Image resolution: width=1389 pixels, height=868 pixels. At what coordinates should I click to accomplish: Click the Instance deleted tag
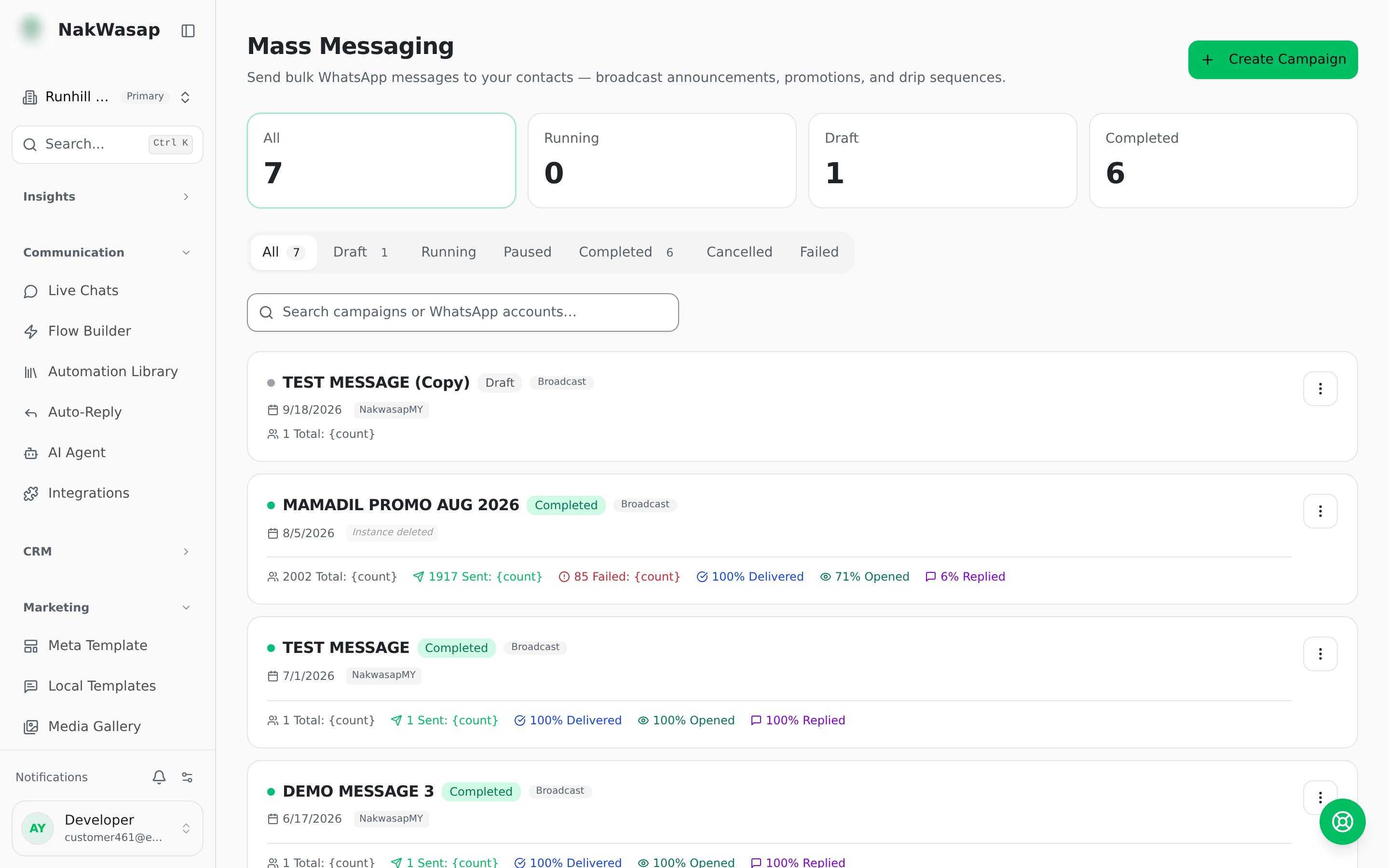tap(393, 532)
